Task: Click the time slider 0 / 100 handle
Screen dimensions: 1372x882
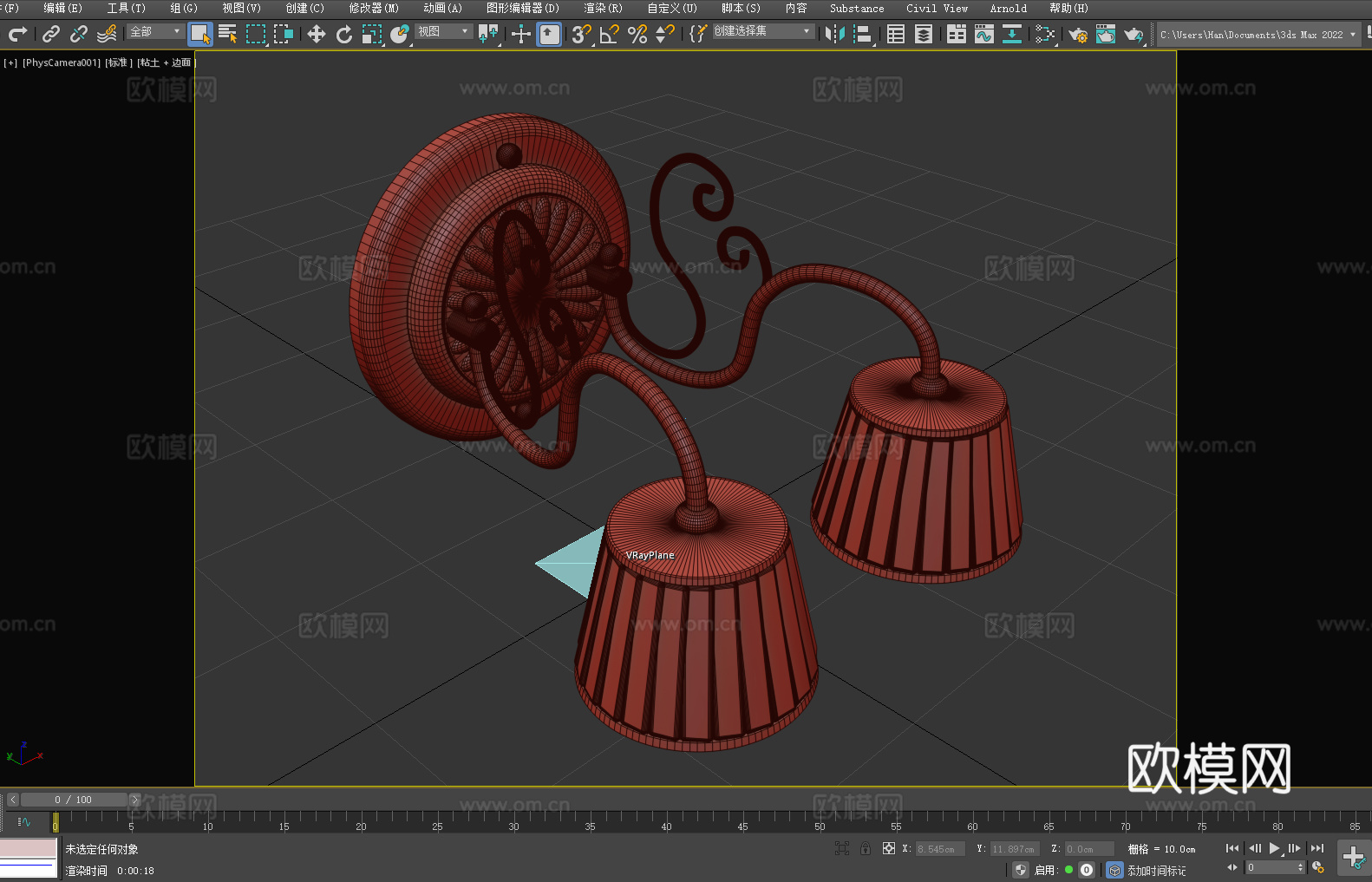Action: (74, 800)
